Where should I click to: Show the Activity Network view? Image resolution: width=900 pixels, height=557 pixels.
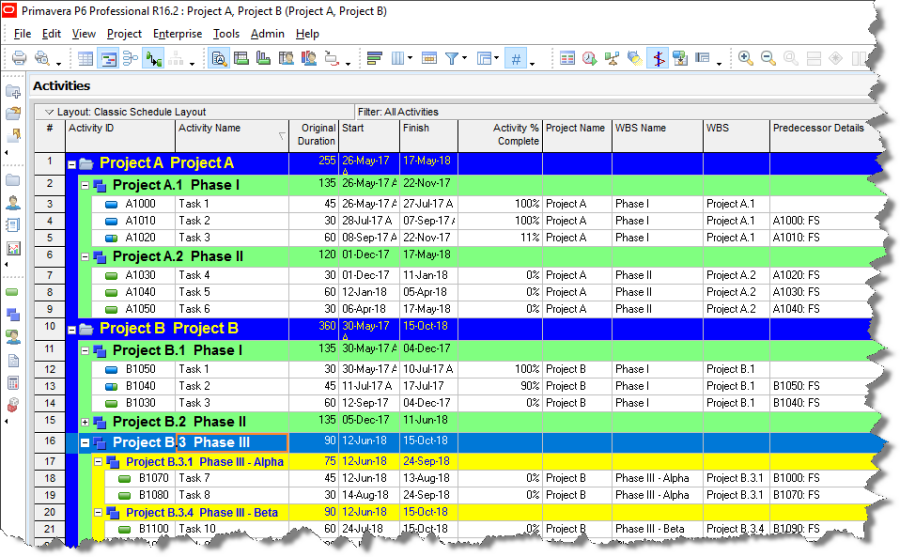tap(131, 58)
